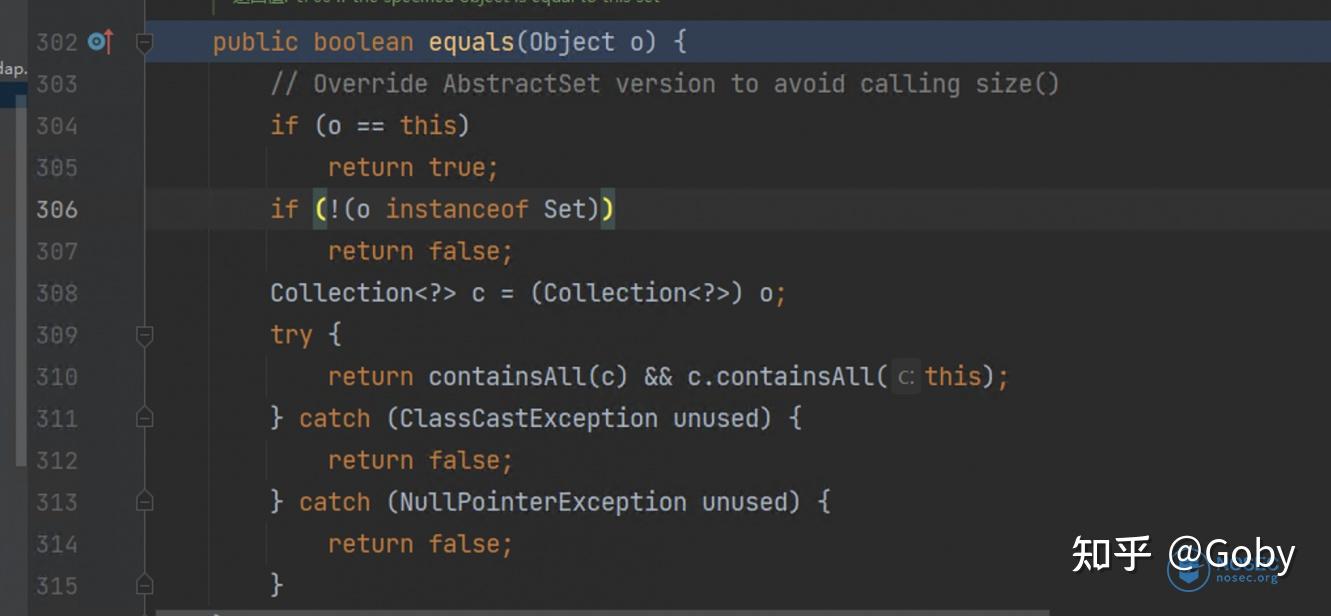Click the horizontal scrollbar below the editor
Image resolution: width=1331 pixels, height=616 pixels.
(x=602, y=612)
